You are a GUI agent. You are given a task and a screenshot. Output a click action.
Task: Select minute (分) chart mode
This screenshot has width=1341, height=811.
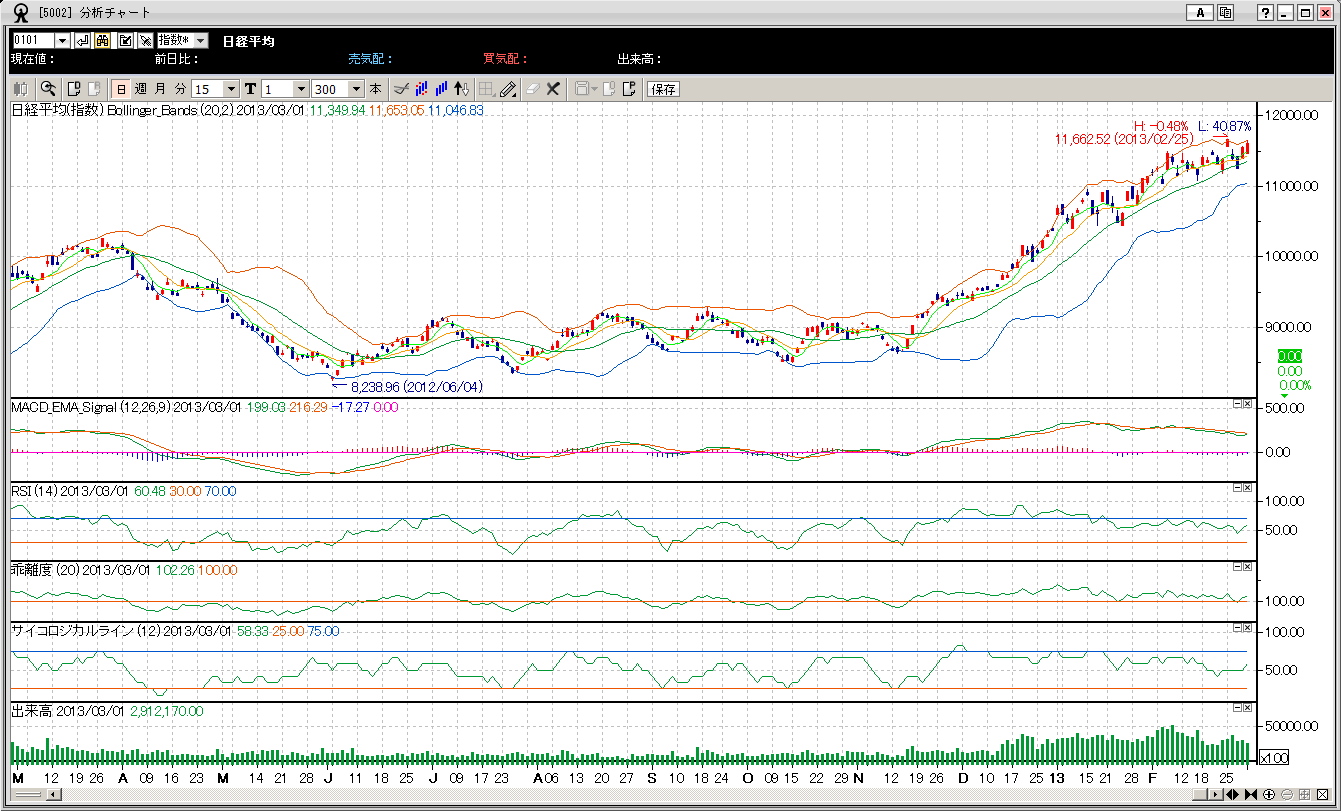coord(179,89)
